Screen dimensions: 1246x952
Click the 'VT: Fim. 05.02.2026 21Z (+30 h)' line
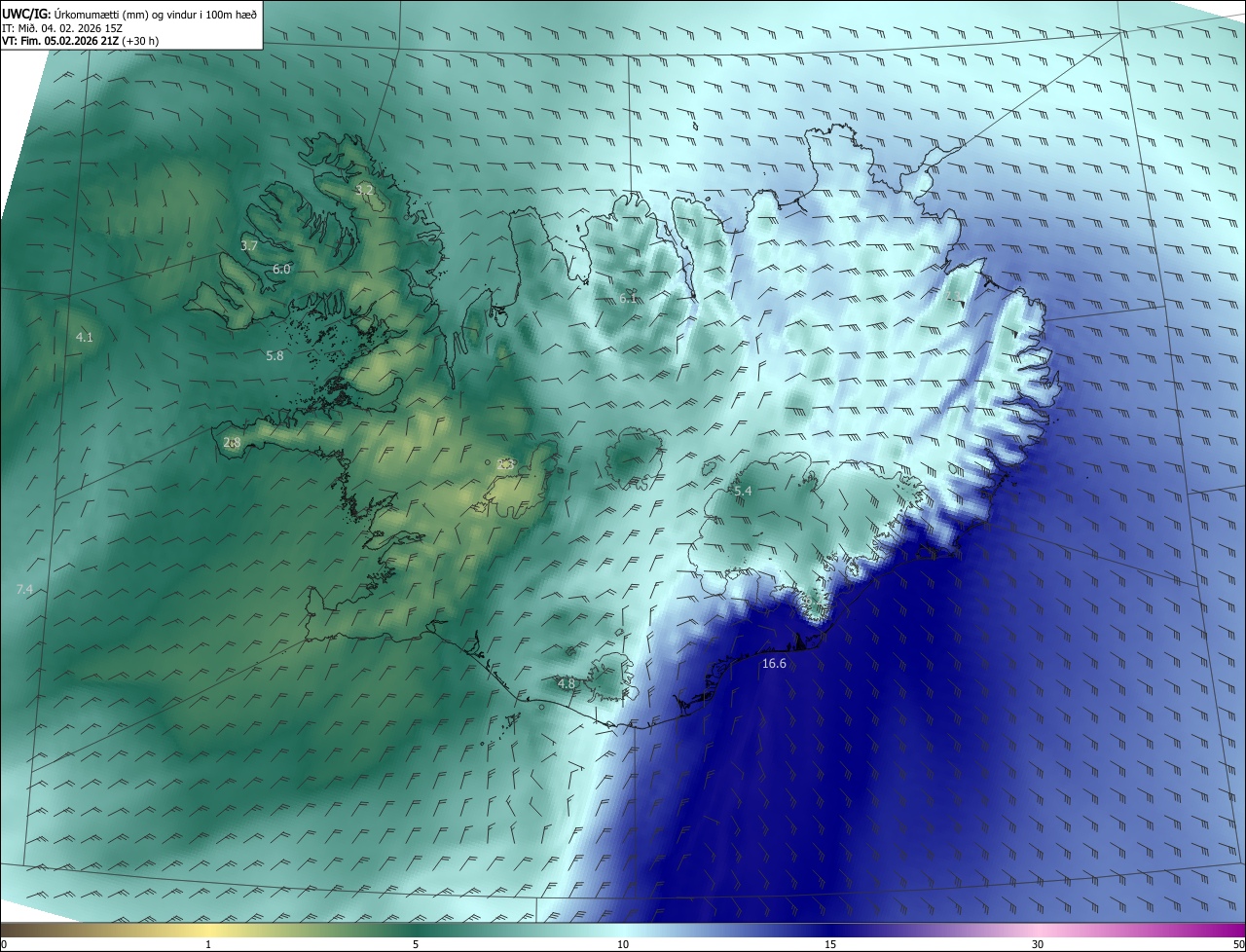coord(80,41)
